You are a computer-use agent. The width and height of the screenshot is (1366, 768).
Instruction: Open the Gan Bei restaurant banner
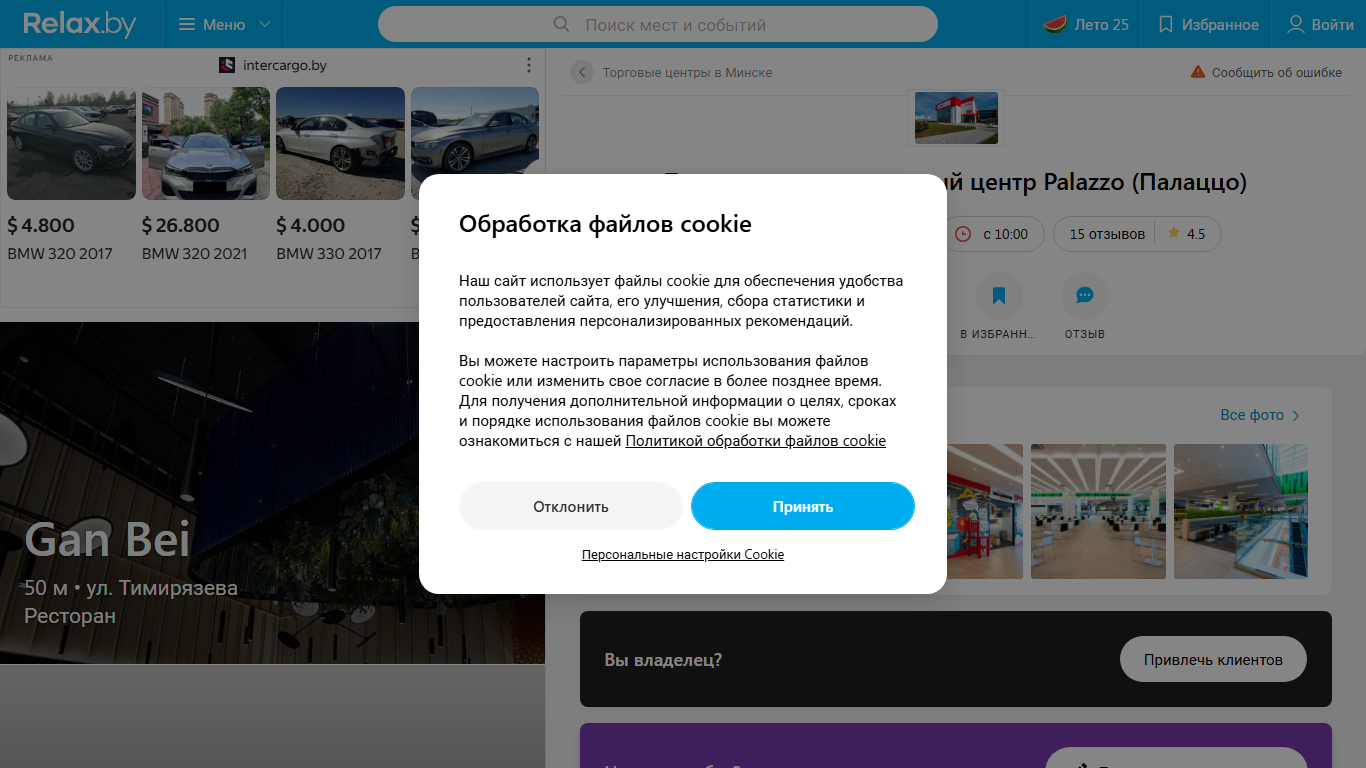(x=273, y=493)
